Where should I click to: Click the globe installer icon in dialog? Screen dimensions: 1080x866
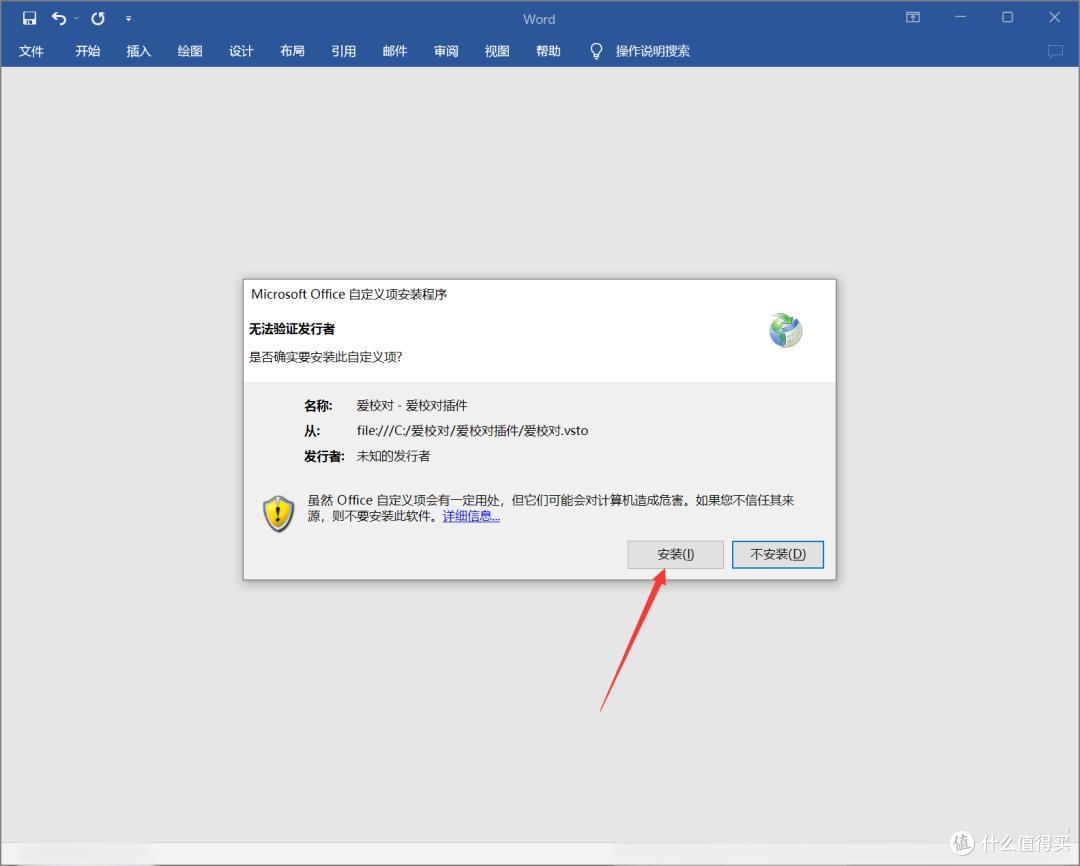(785, 330)
